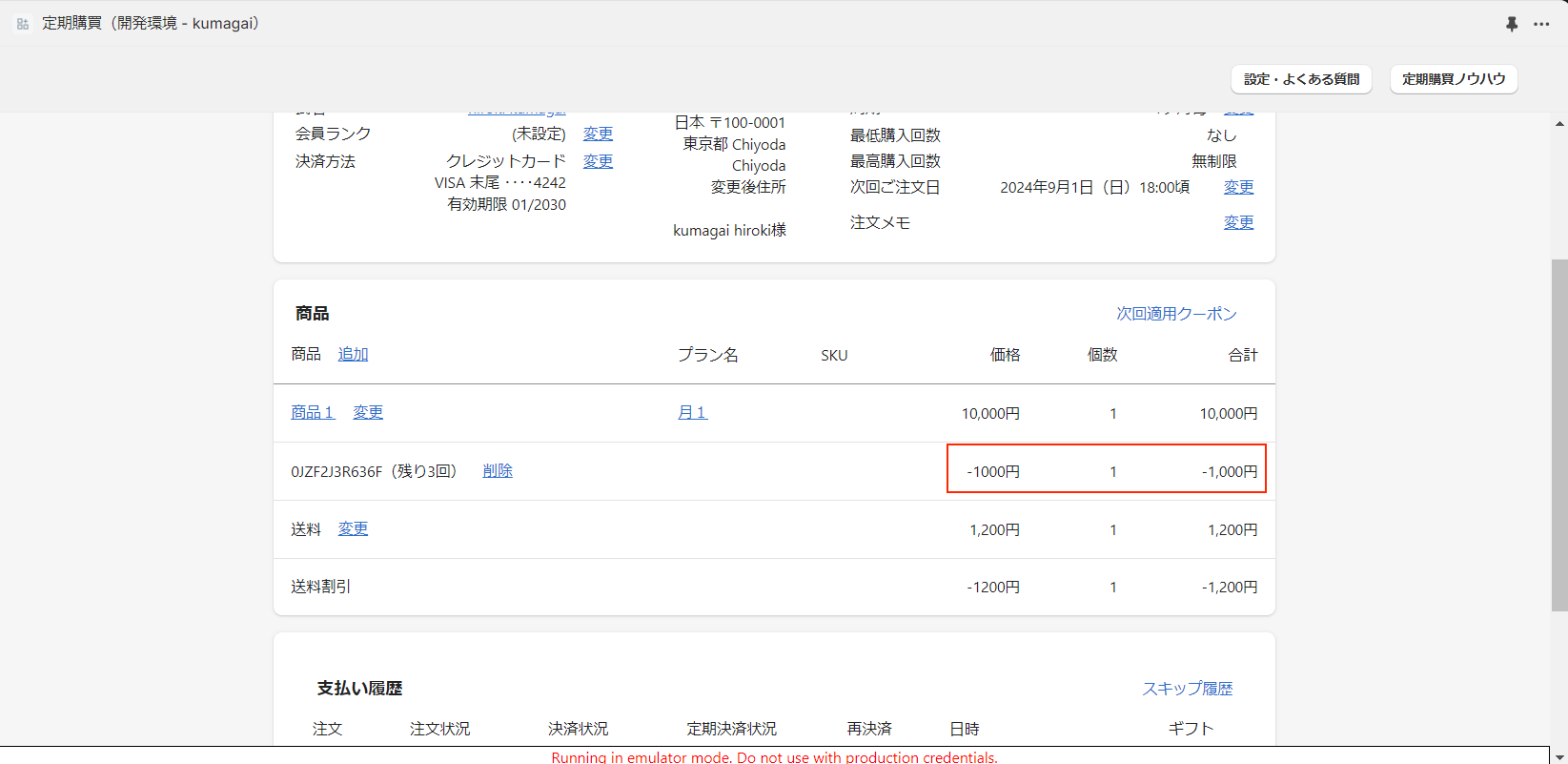Delete coupon 0JZF2J3R636F via 削除 link
This screenshot has width=1568, height=764.
click(x=498, y=470)
